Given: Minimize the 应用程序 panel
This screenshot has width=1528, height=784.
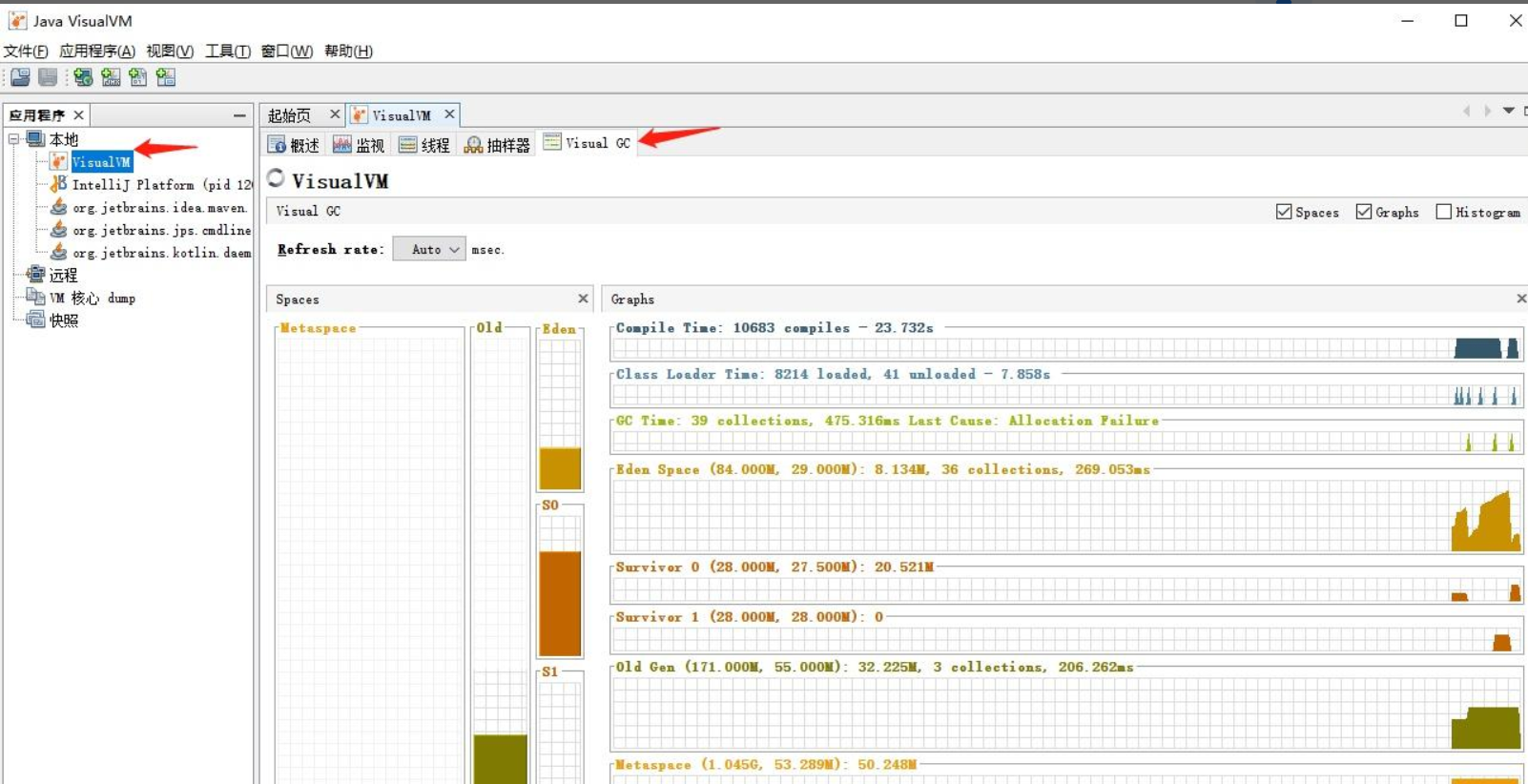Looking at the screenshot, I should [x=239, y=115].
